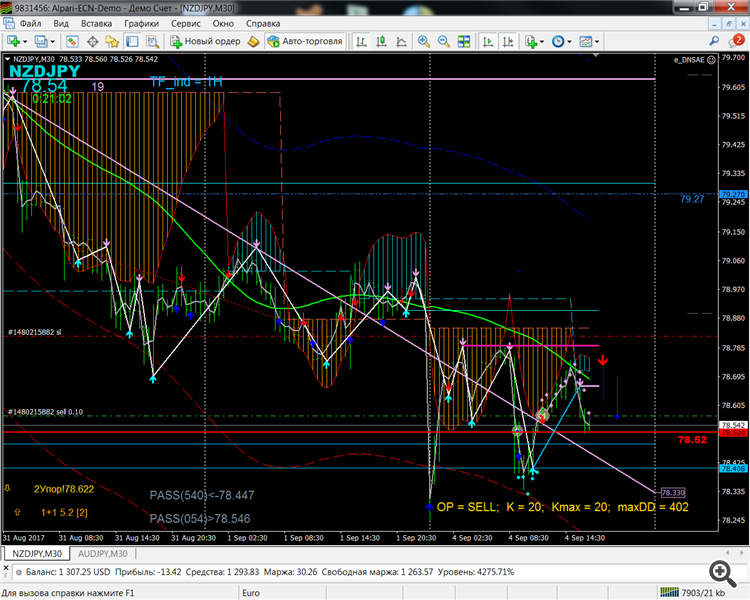Toggle the Data Window crosshair icon
The height and width of the screenshot is (600, 750).
[x=92, y=42]
